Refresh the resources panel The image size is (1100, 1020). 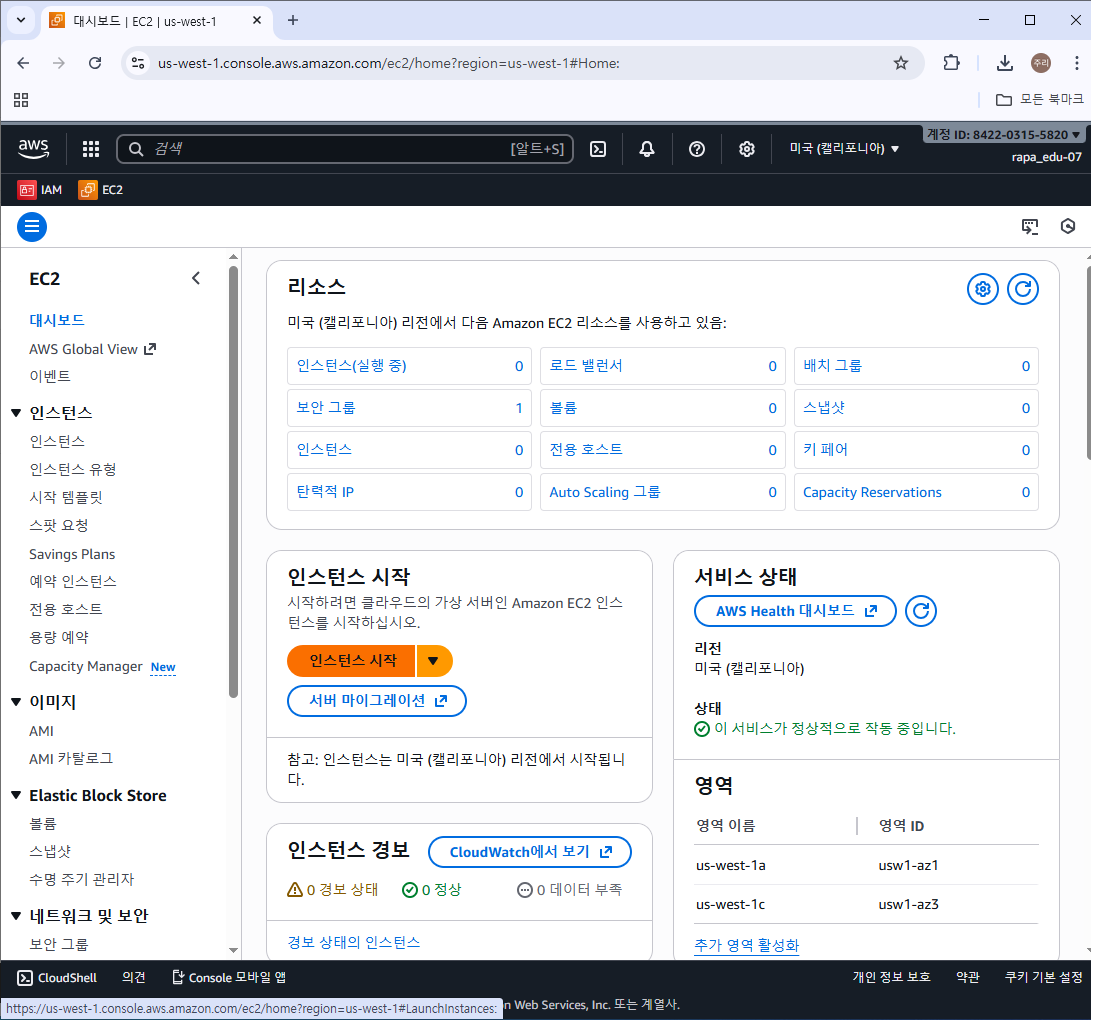point(1023,289)
